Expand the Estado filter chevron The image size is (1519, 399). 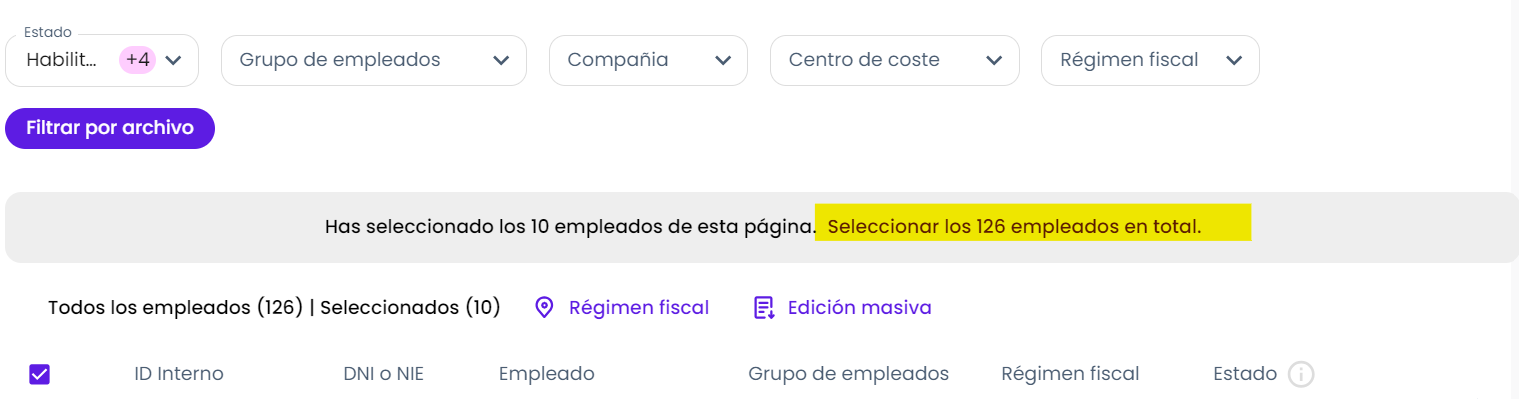pyautogui.click(x=173, y=60)
